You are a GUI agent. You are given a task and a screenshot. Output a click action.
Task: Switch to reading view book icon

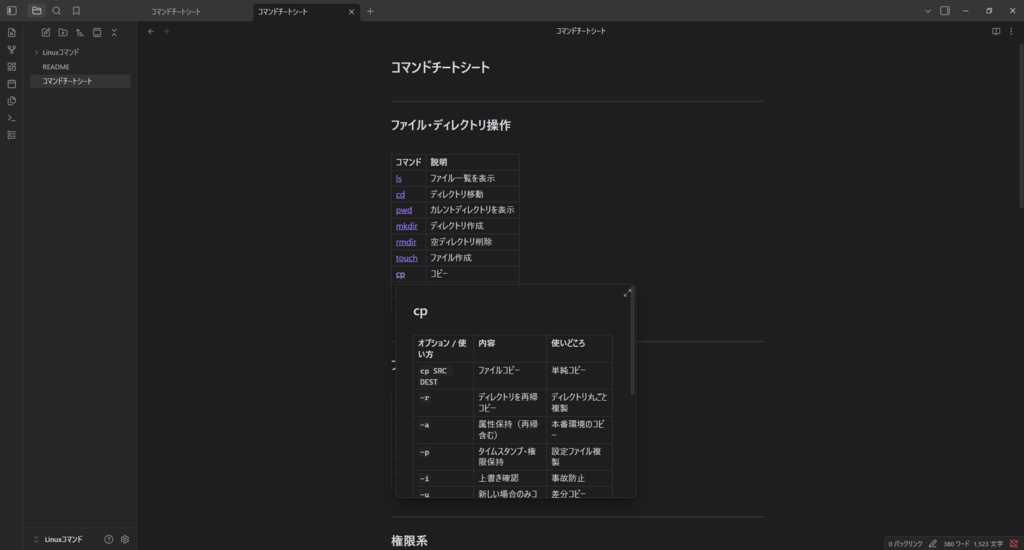(x=996, y=31)
